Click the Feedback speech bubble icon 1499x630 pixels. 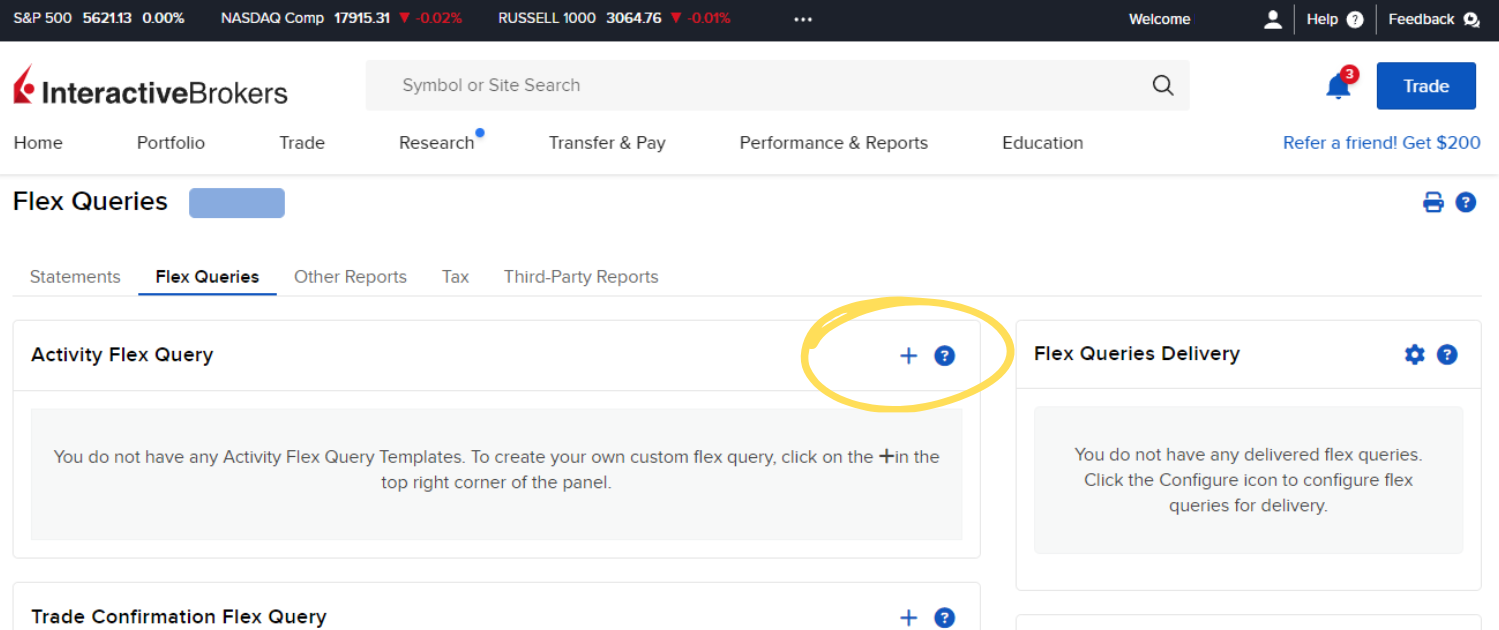1471,19
